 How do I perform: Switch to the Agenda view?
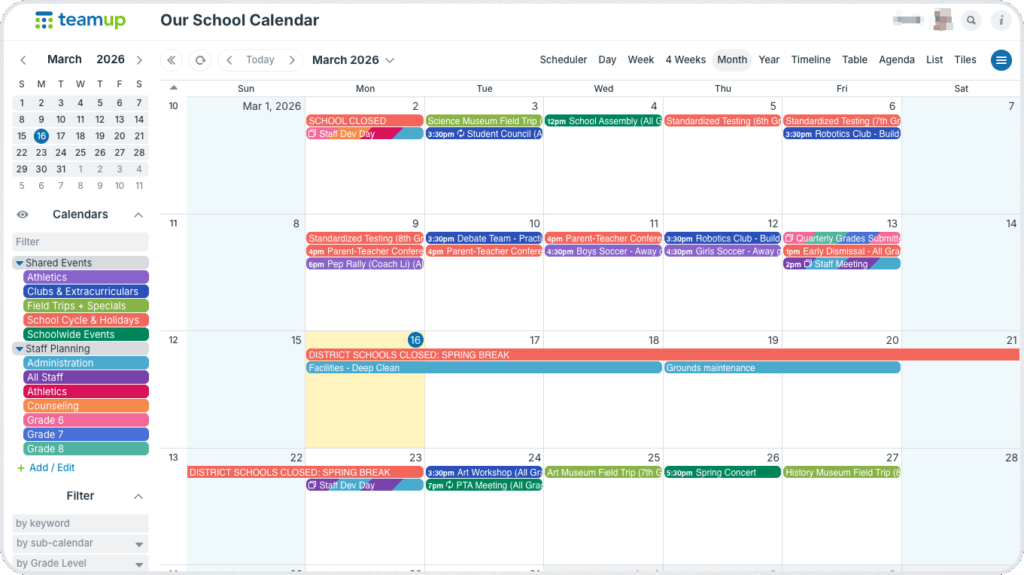pos(896,60)
